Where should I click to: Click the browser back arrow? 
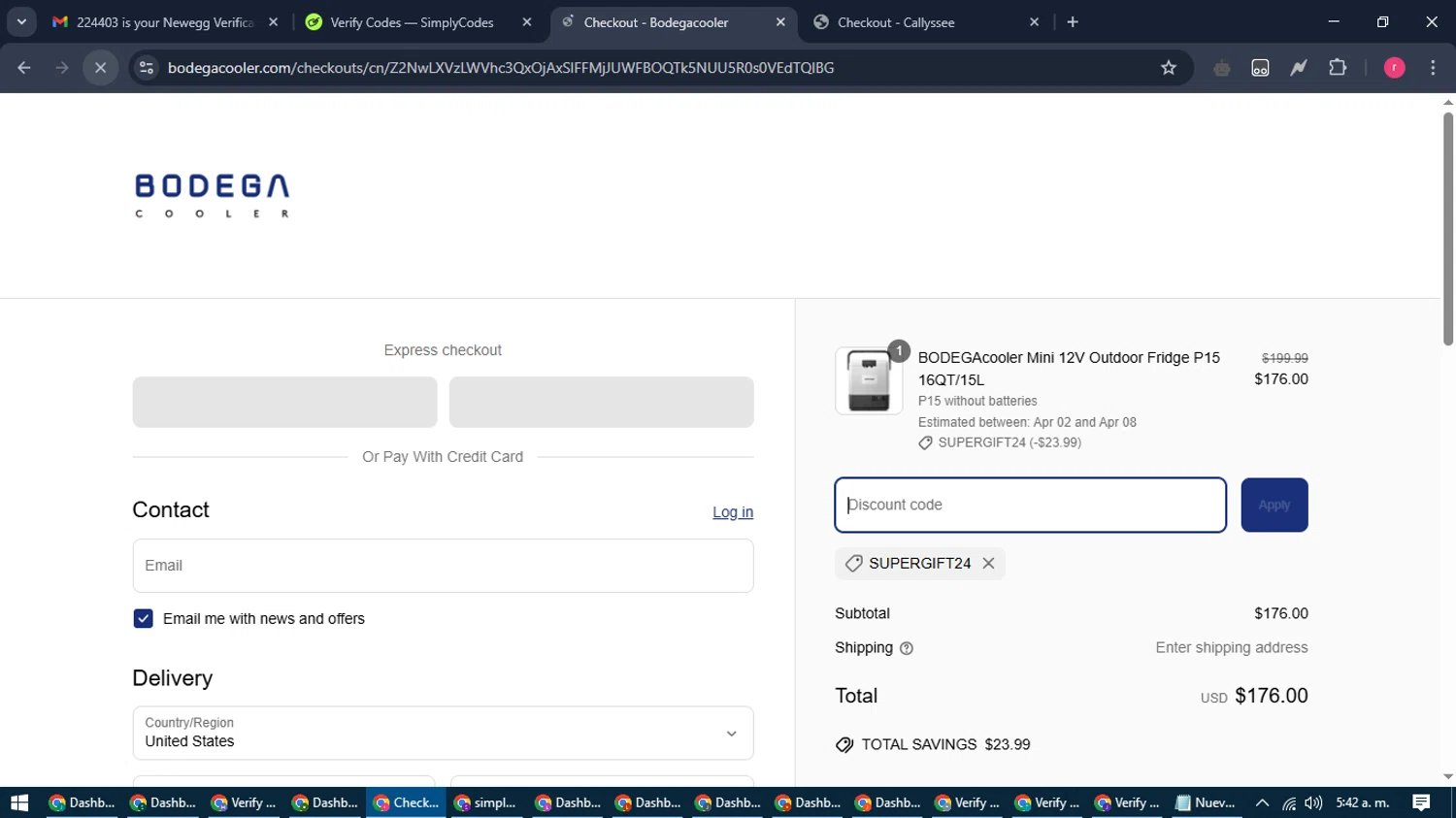tap(24, 67)
